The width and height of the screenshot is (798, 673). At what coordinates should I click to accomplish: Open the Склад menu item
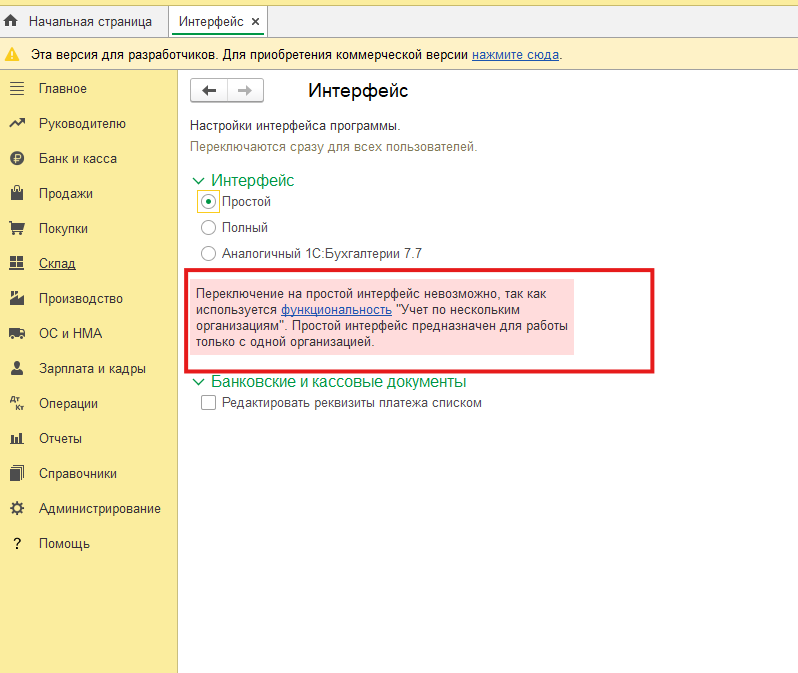pyautogui.click(x=57, y=264)
